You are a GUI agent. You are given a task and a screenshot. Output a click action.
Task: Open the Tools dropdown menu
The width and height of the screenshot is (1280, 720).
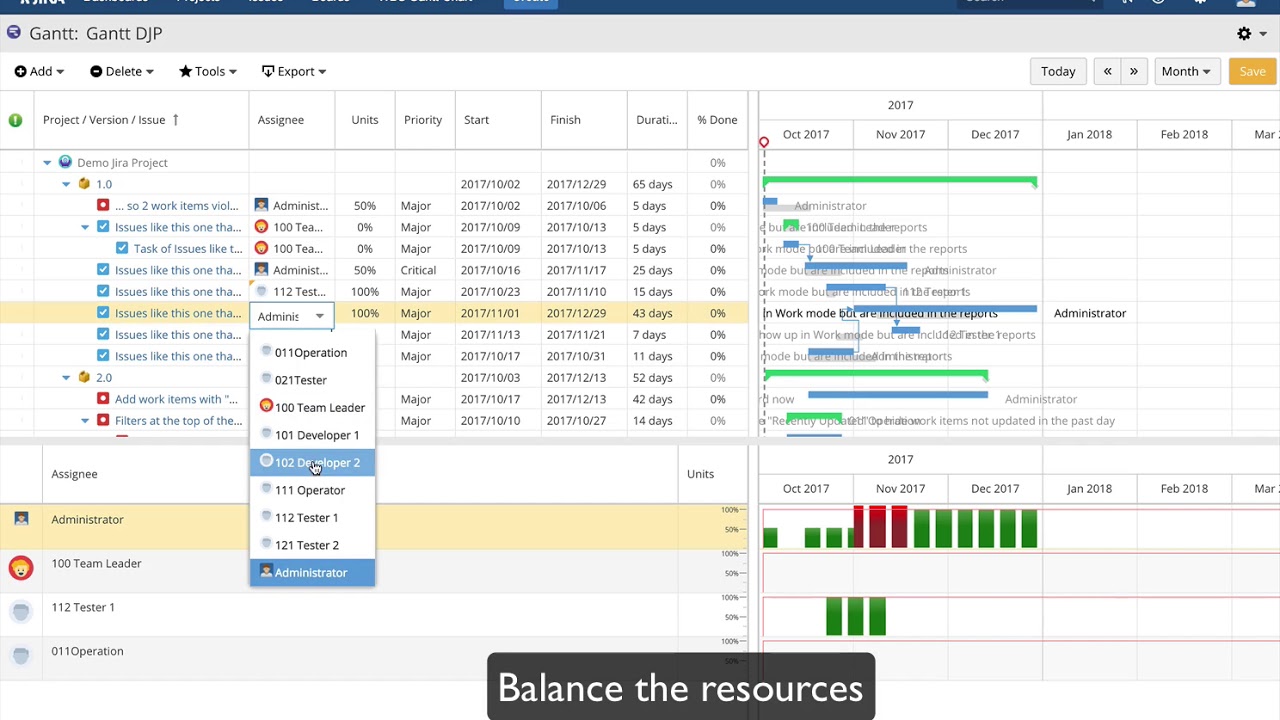[x=207, y=71]
